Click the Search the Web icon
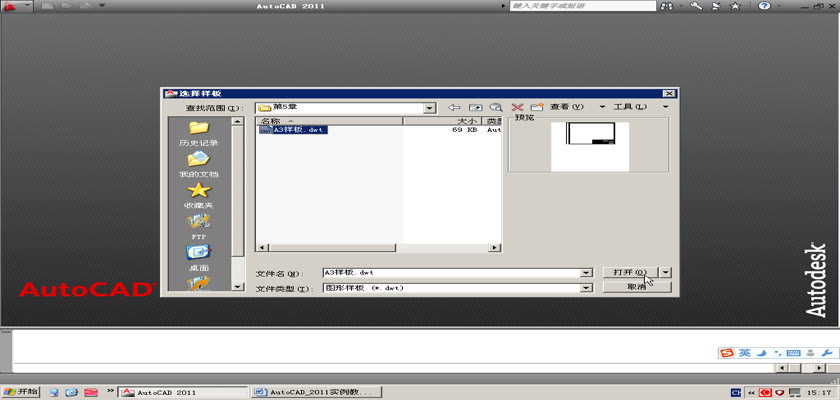 tap(496, 108)
